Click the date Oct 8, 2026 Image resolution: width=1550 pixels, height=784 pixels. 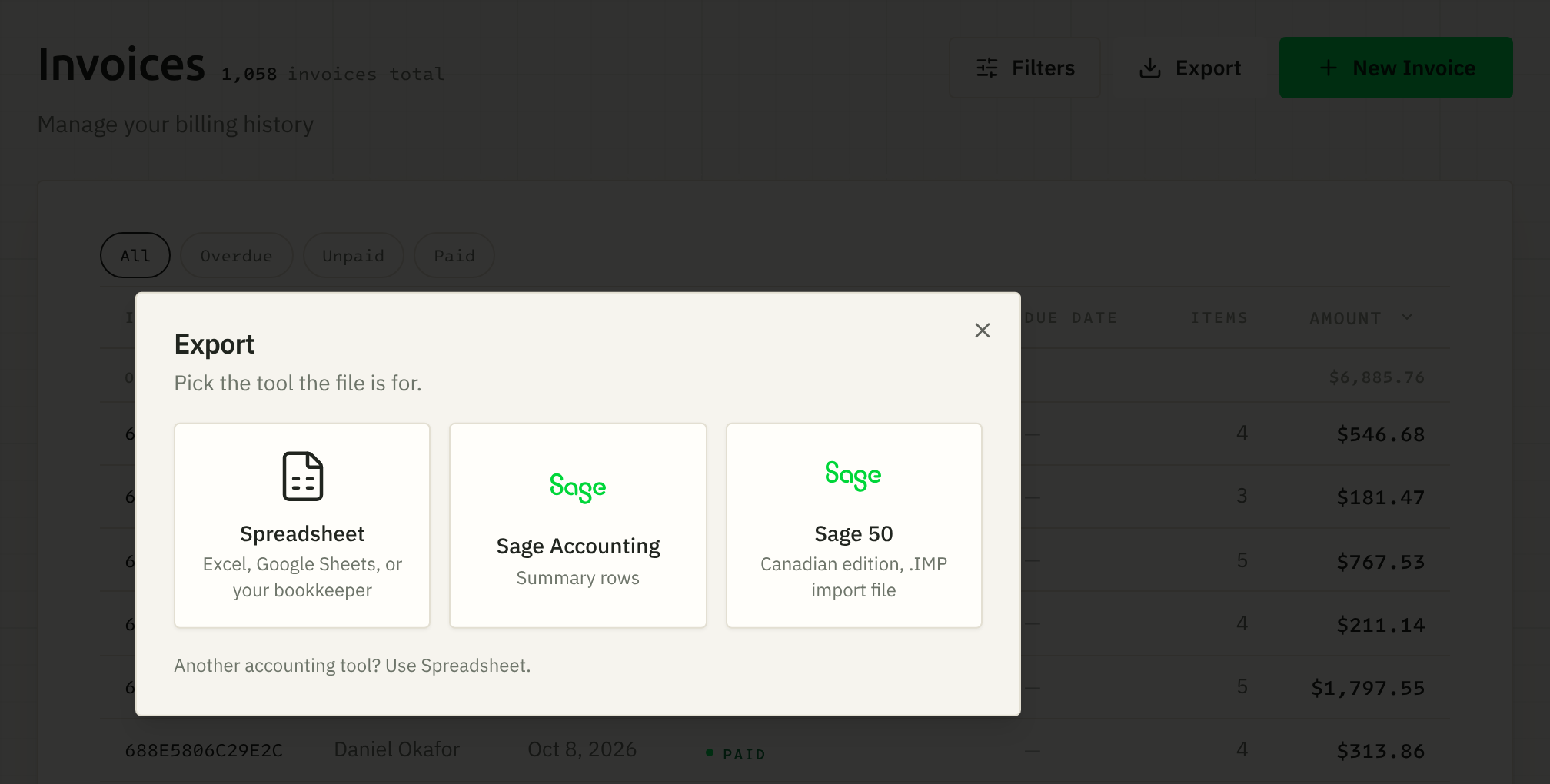point(582,749)
